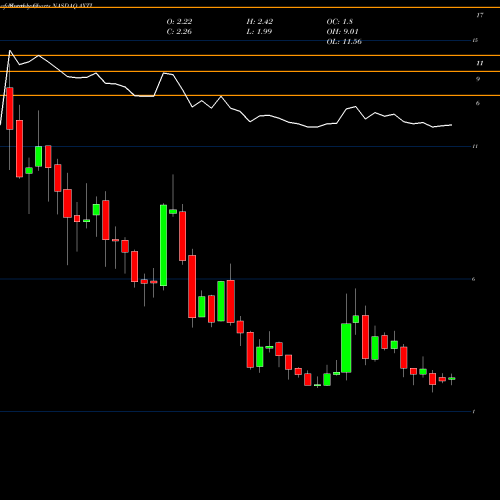Click the low price value L: 1.99
This screenshot has height=500, width=500.
click(259, 32)
